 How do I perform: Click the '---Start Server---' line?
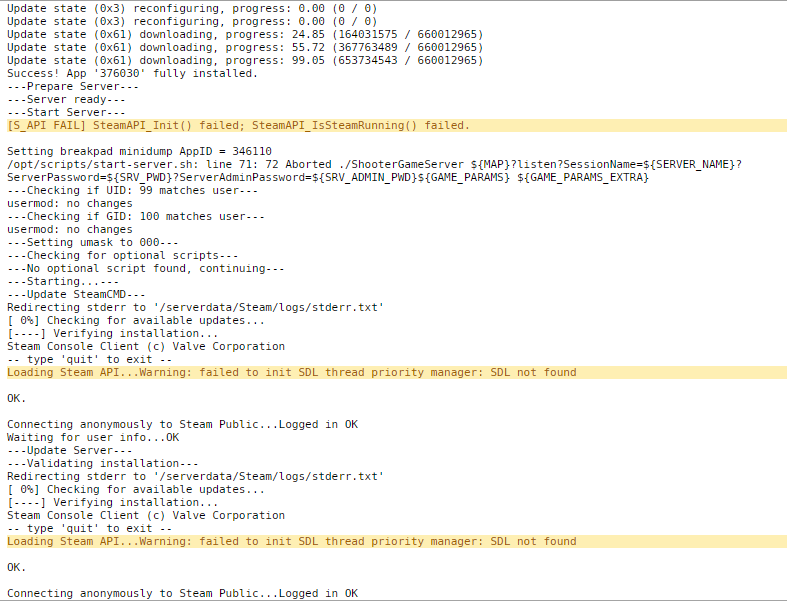pyautogui.click(x=66, y=112)
